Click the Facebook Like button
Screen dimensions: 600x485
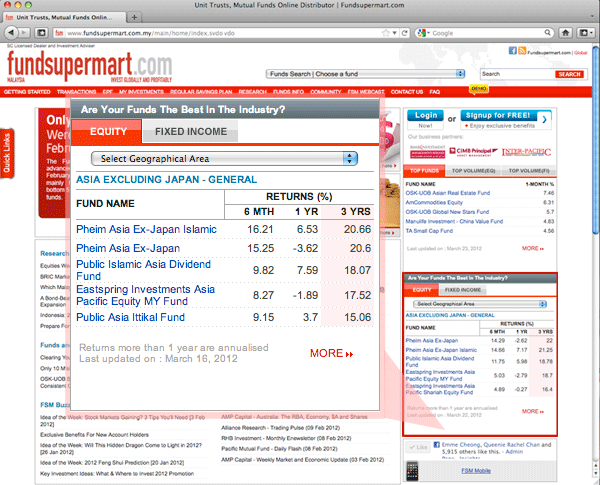click(418, 447)
